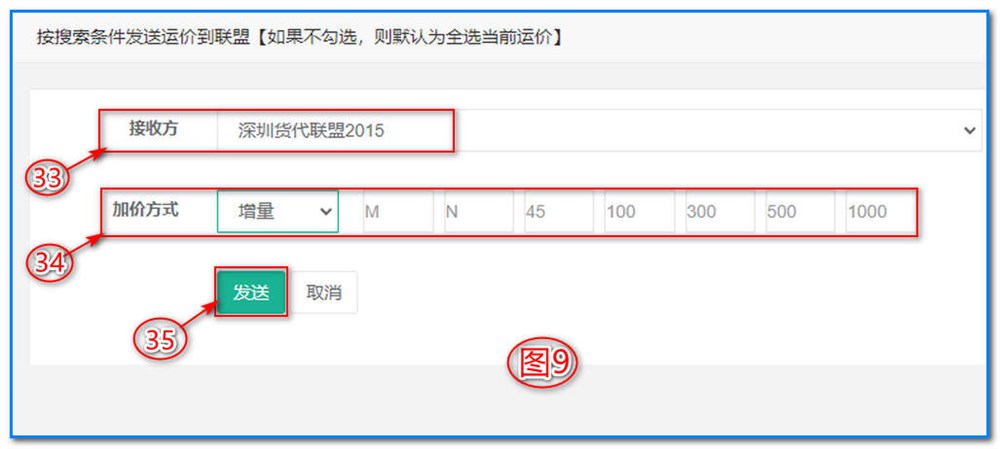Focus the 300 weight-tier input
The height and width of the screenshot is (449, 1000).
click(x=720, y=211)
